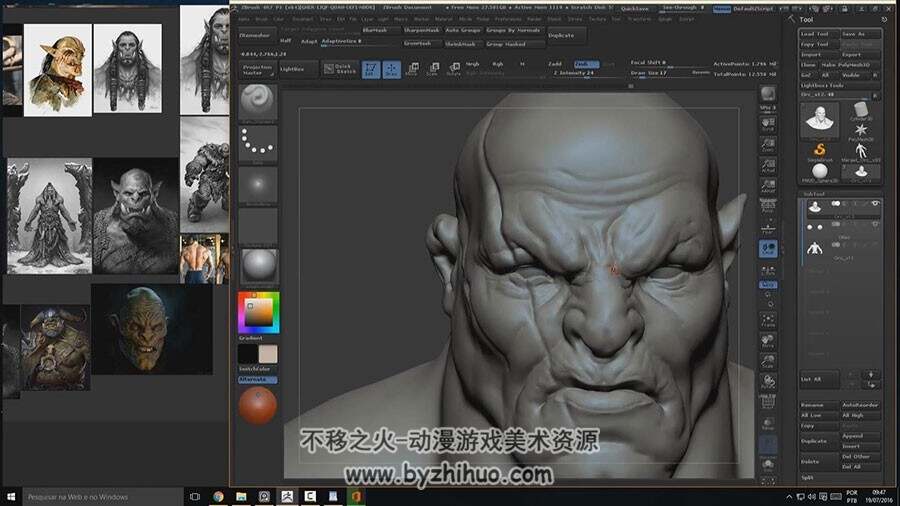Screen dimensions: 900x506
Task: Select the PM3D Sphere3D tool
Action: (820, 173)
